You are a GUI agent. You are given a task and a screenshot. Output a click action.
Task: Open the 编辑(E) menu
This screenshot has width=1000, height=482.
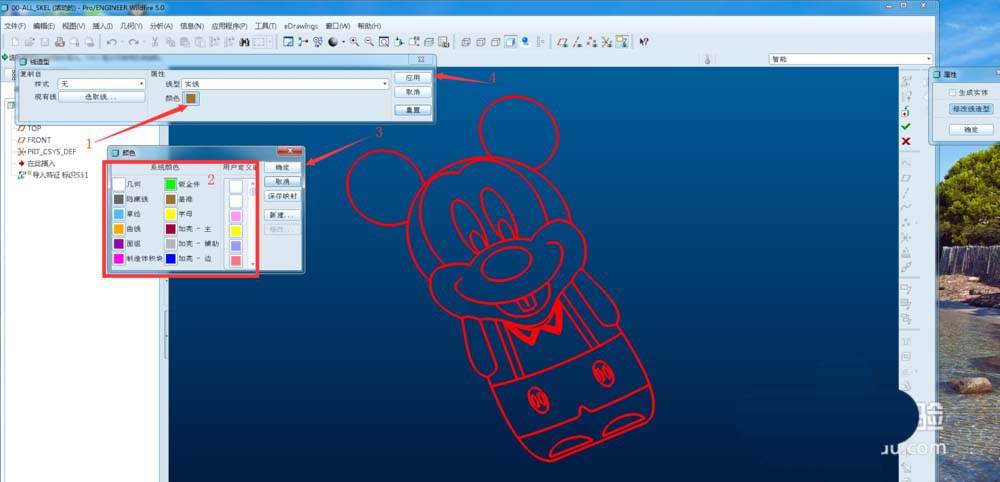coord(44,26)
